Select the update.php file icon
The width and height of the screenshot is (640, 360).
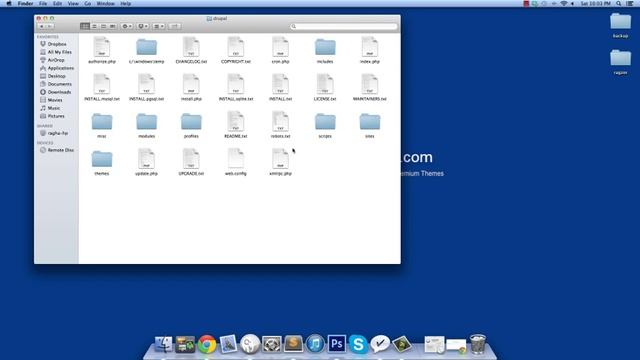coord(147,158)
